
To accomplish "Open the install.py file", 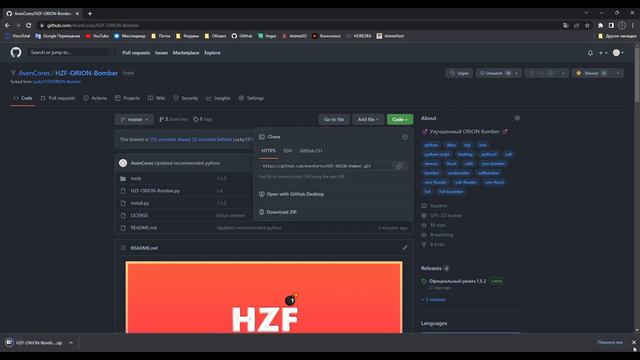I will 140,203.
